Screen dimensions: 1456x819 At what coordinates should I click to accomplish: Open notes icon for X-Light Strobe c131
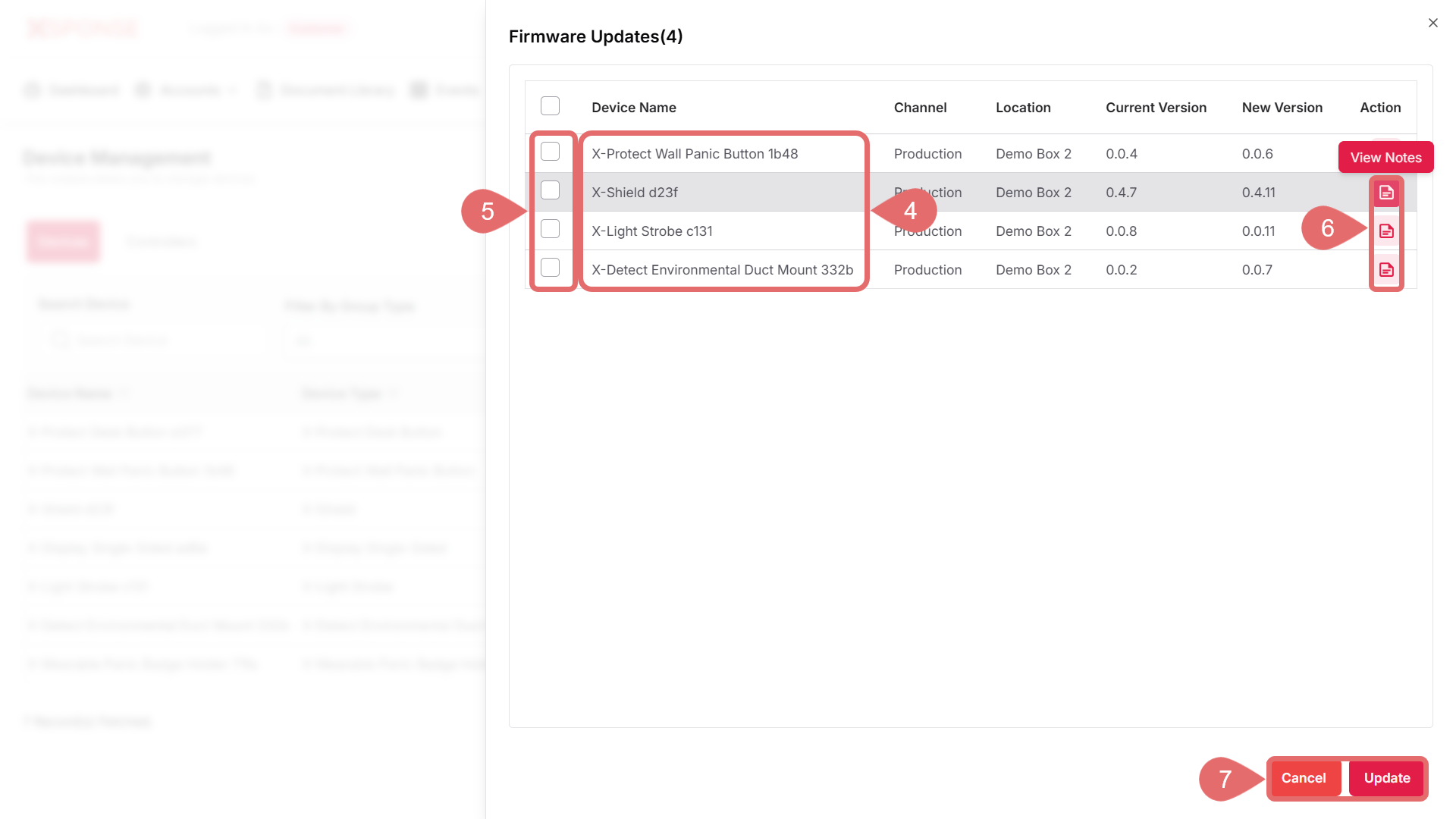[1386, 231]
